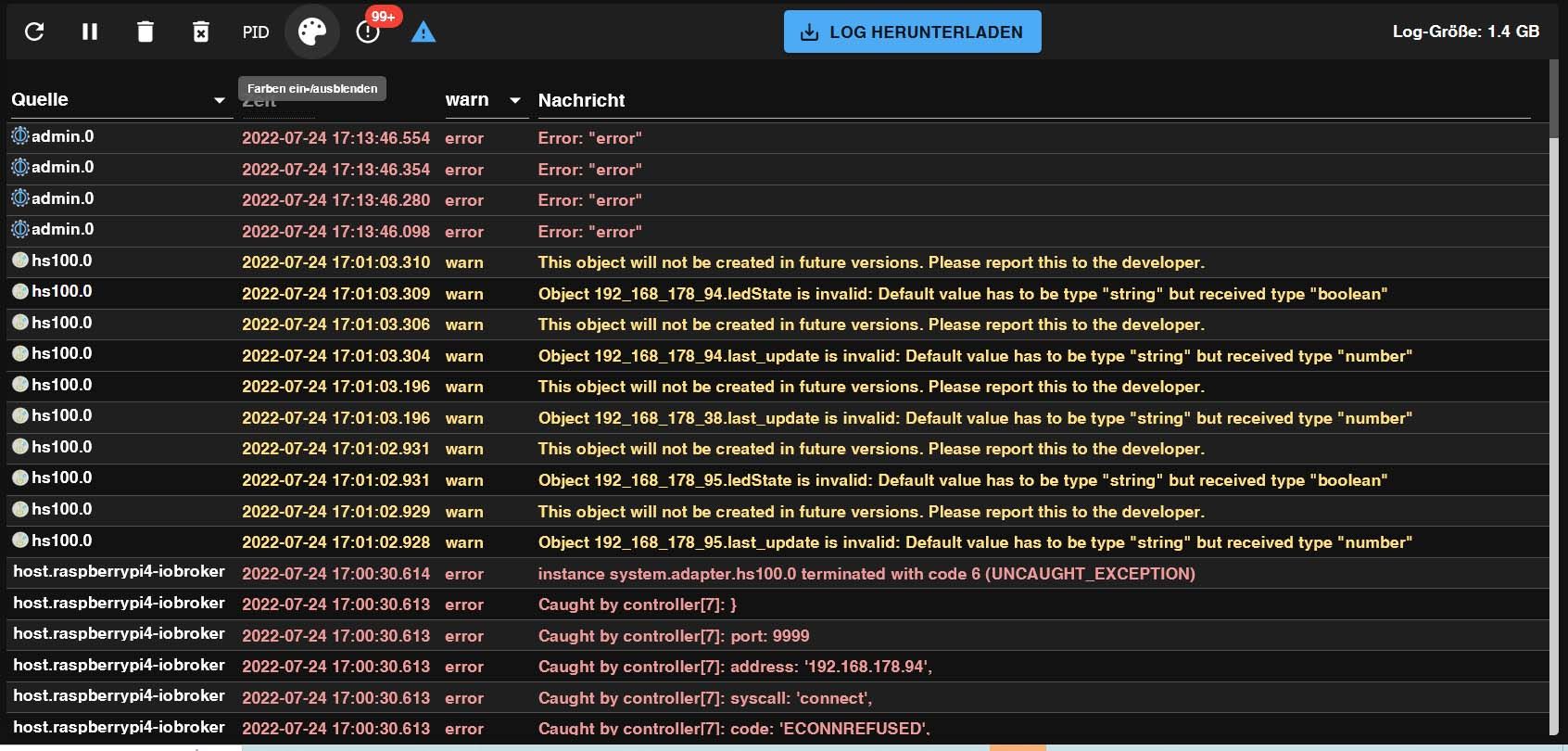The image size is (1568, 751).
Task: Download the log via LOG HERUNTERLADEN
Action: click(x=912, y=32)
